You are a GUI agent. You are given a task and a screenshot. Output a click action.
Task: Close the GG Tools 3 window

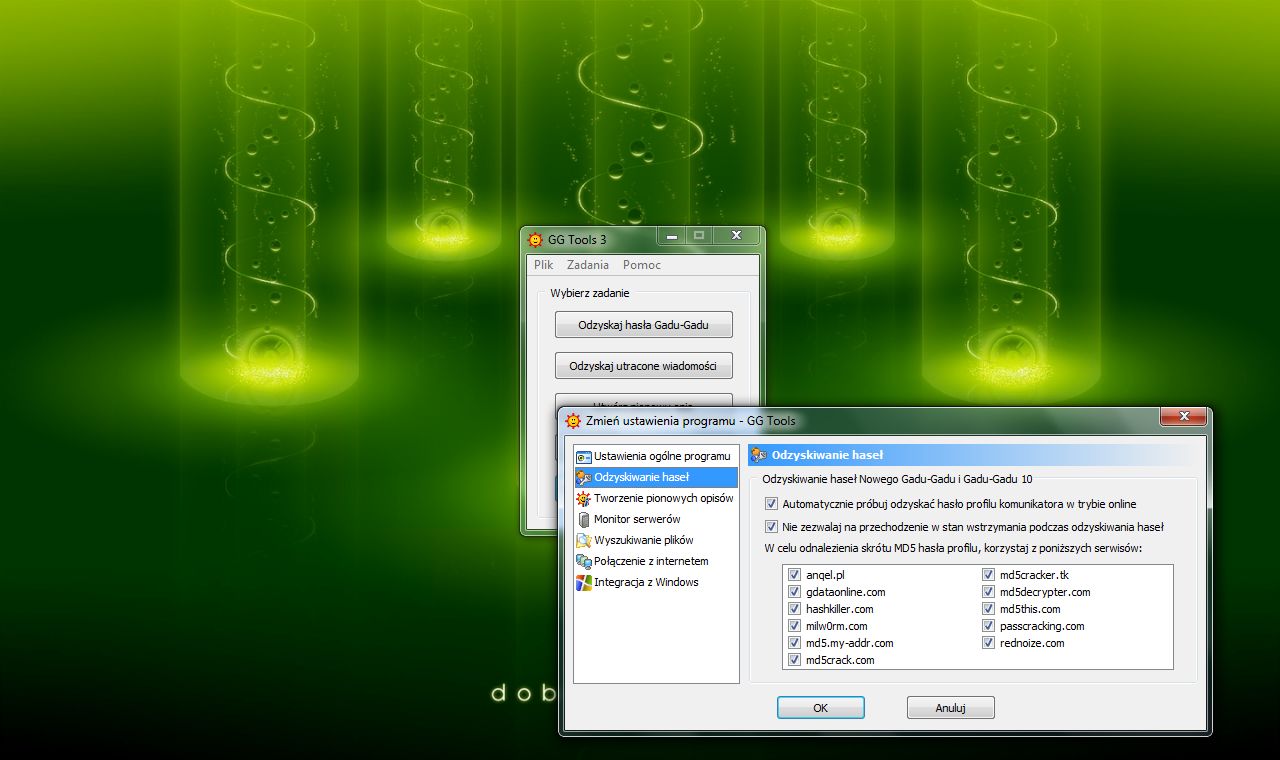[736, 236]
